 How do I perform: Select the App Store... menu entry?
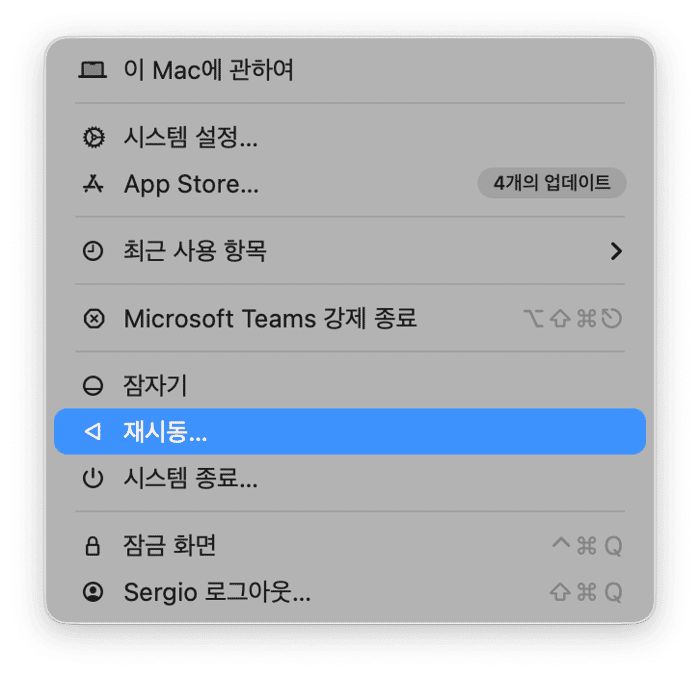pyautogui.click(x=191, y=184)
